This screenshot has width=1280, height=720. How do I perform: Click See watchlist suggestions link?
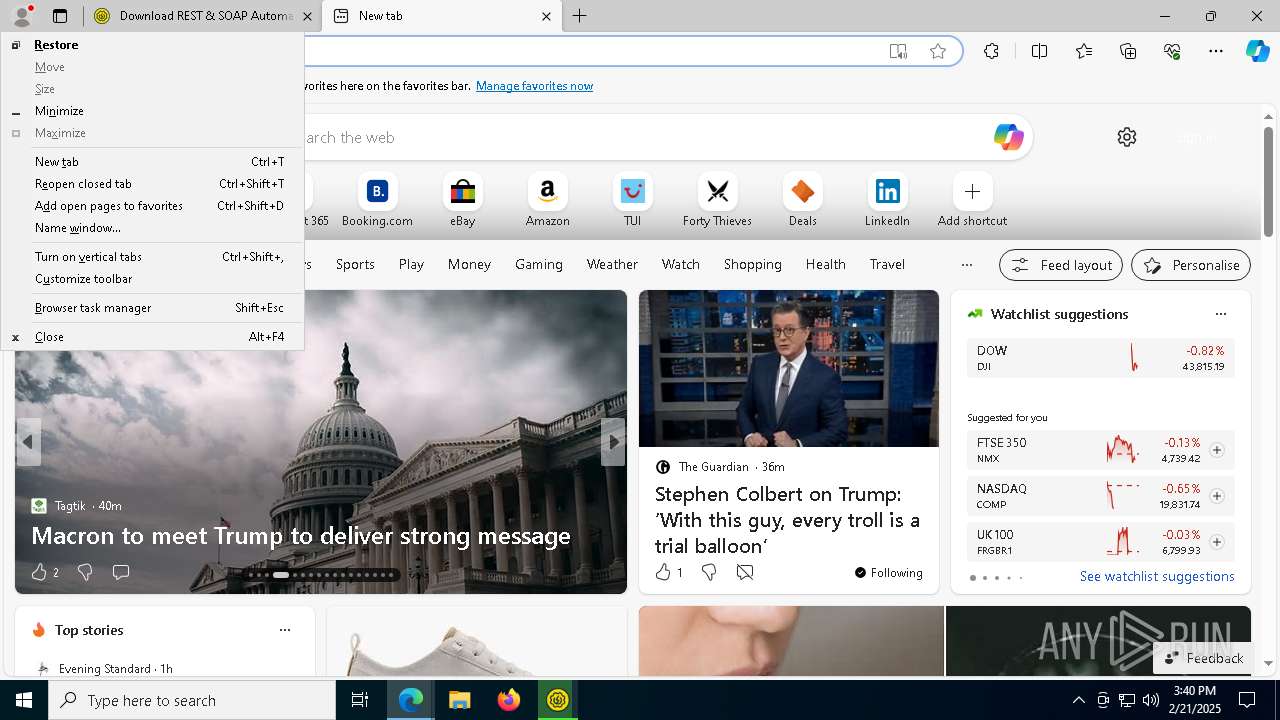tap(1157, 576)
